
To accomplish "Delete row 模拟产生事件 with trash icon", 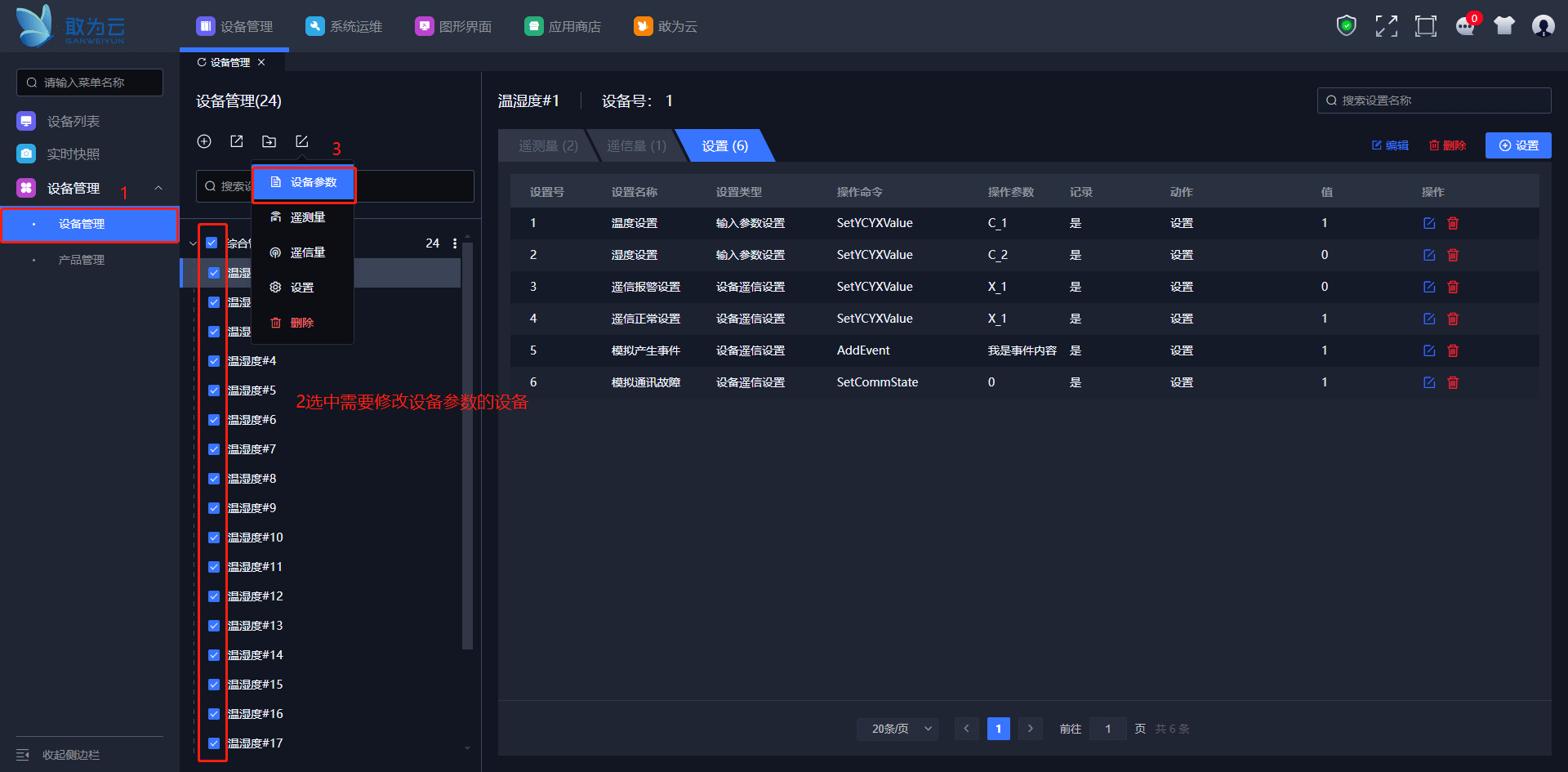I will (1453, 350).
